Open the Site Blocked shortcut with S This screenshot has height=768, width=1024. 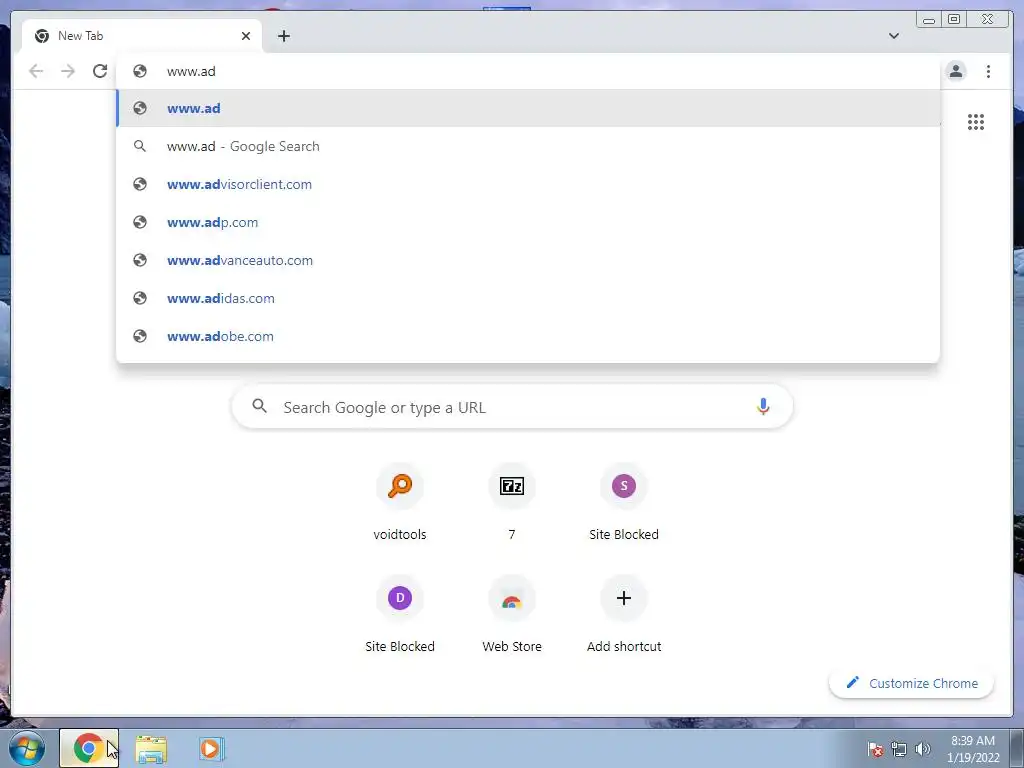(624, 503)
